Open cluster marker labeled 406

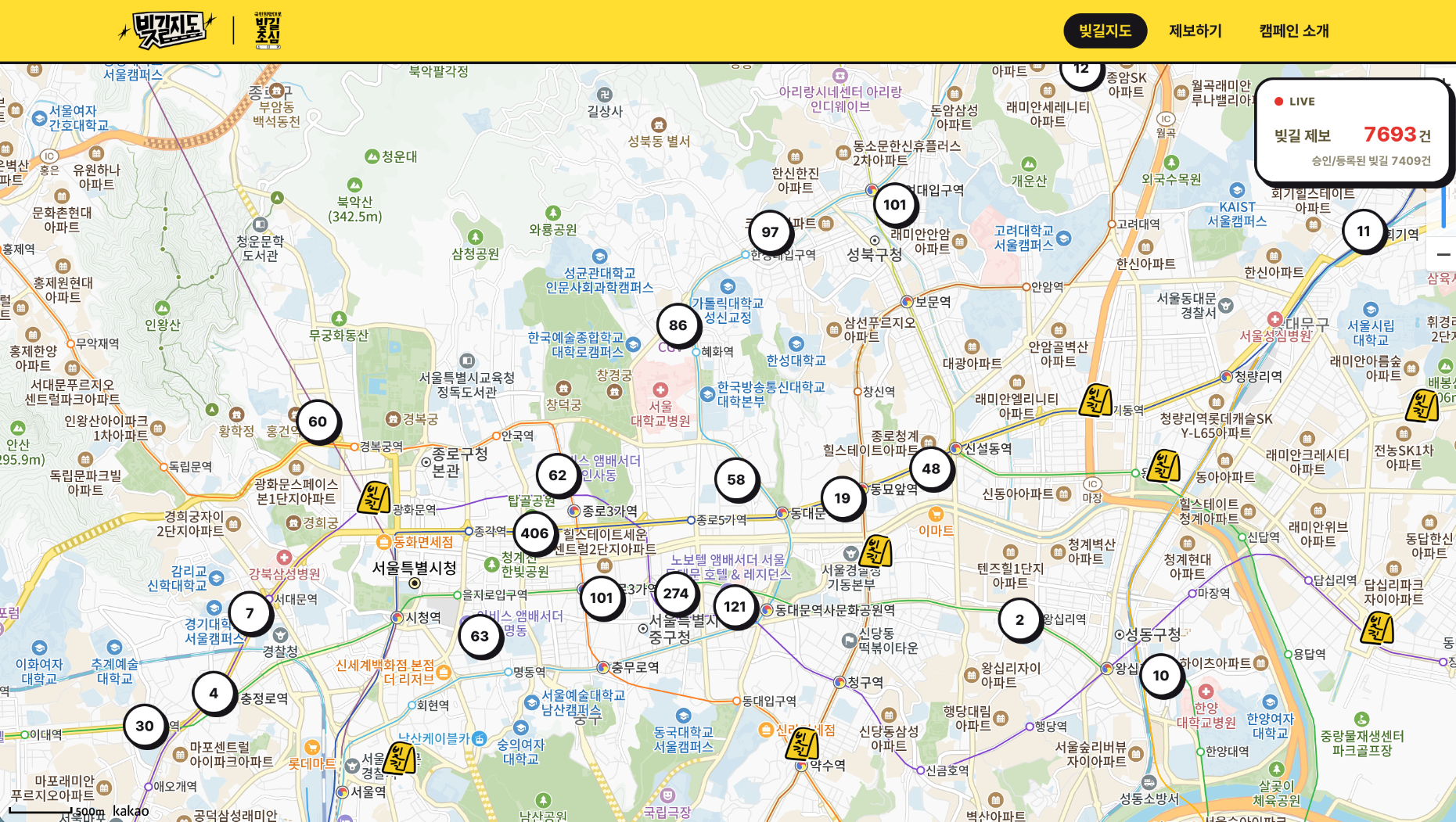pos(534,533)
